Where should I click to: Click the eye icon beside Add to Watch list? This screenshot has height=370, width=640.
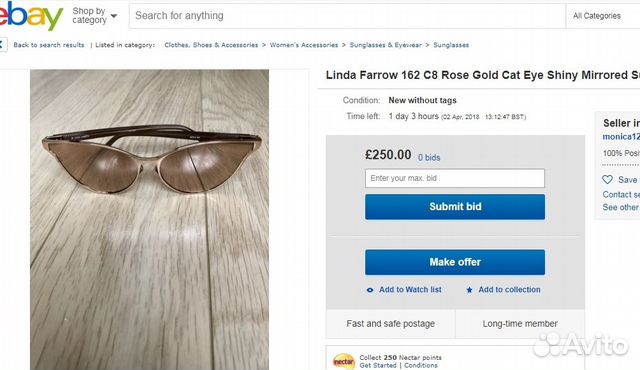point(370,290)
